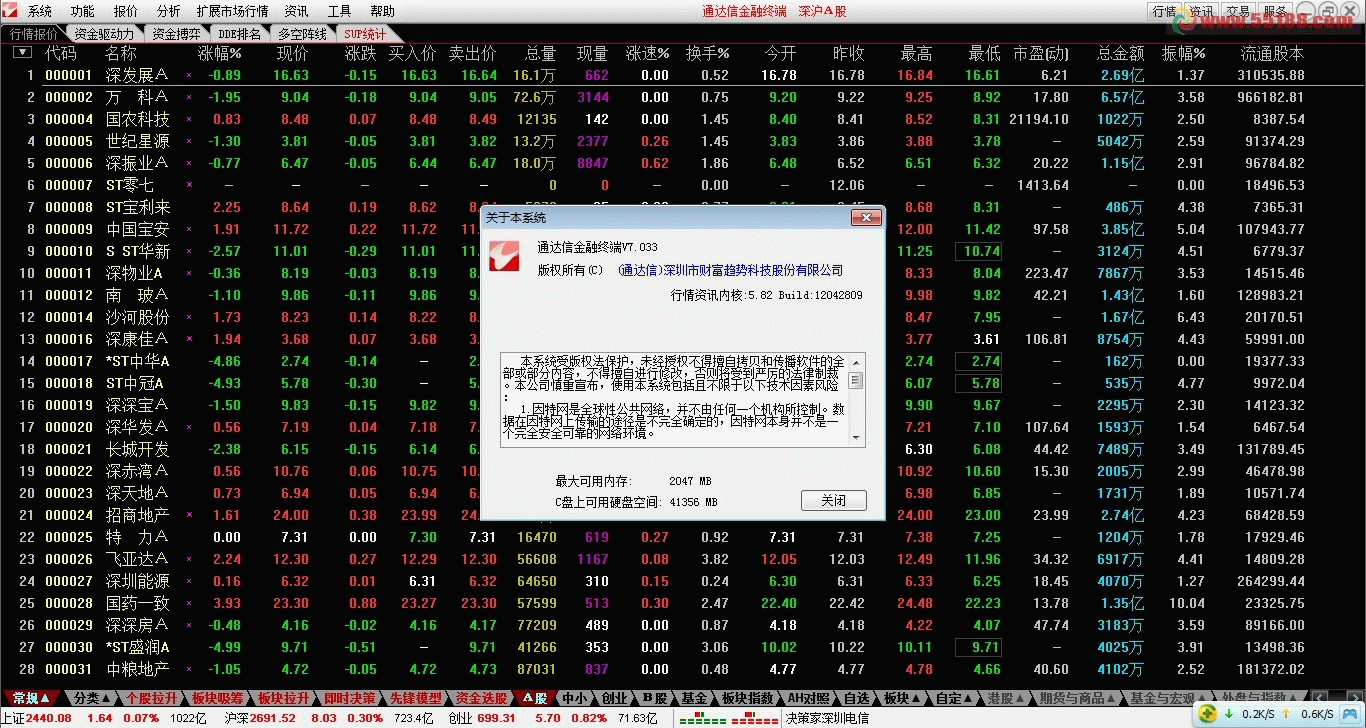Select the A股 bottom tab
Screen dimensions: 1366x728
coord(535,698)
